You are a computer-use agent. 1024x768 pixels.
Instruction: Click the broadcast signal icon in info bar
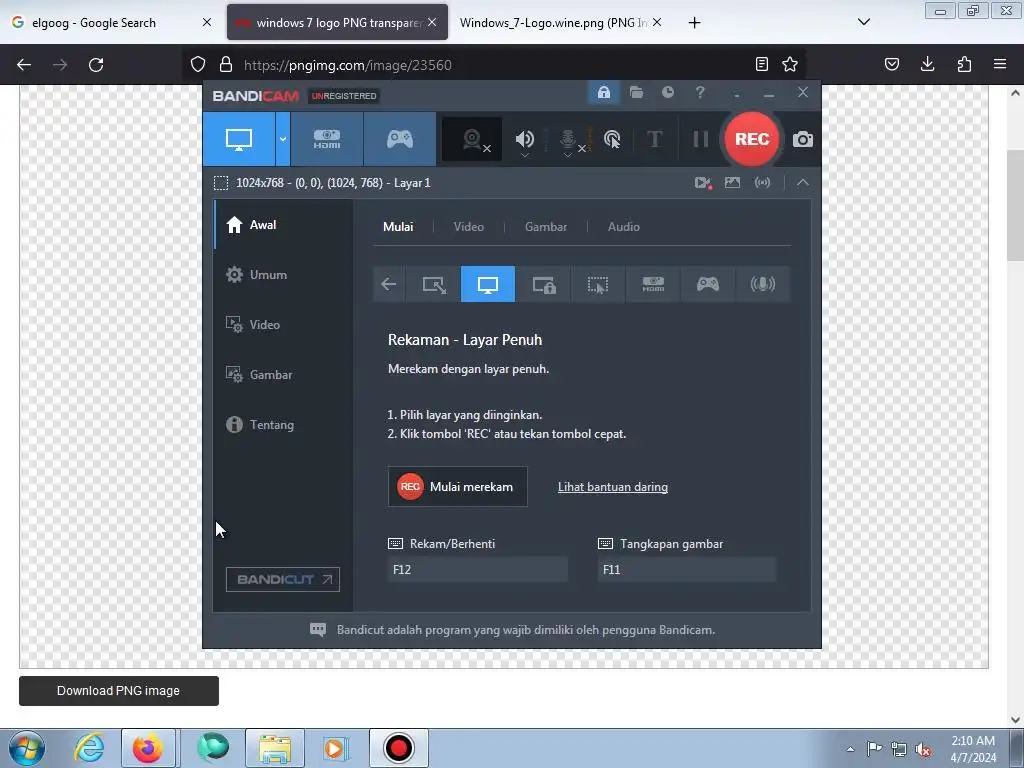coord(762,183)
